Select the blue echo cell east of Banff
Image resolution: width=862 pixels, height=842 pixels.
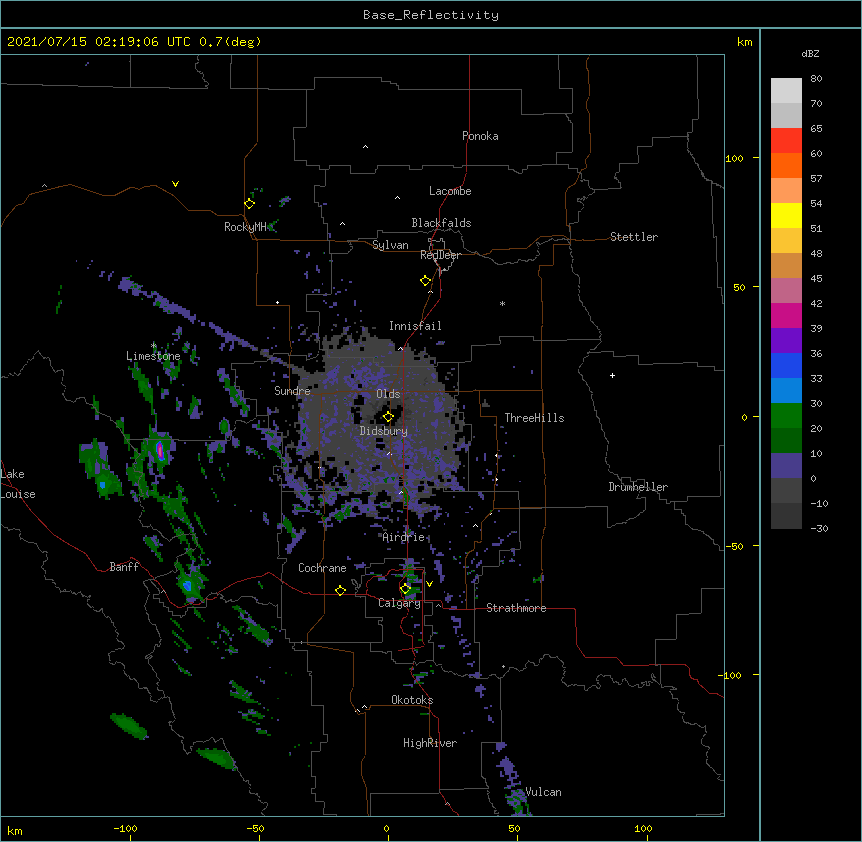click(x=187, y=585)
